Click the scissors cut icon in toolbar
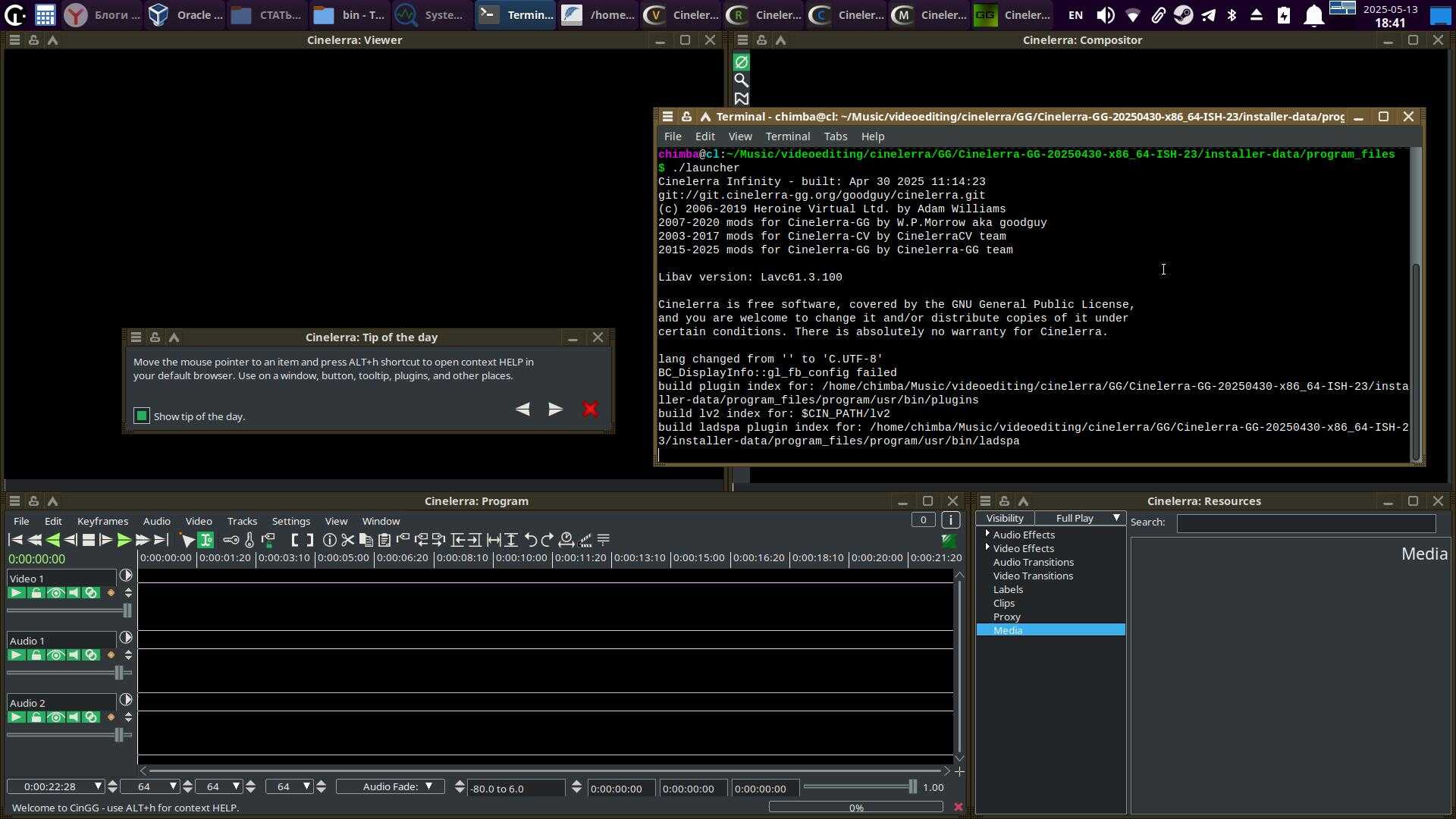This screenshot has width=1456, height=819. 348,540
